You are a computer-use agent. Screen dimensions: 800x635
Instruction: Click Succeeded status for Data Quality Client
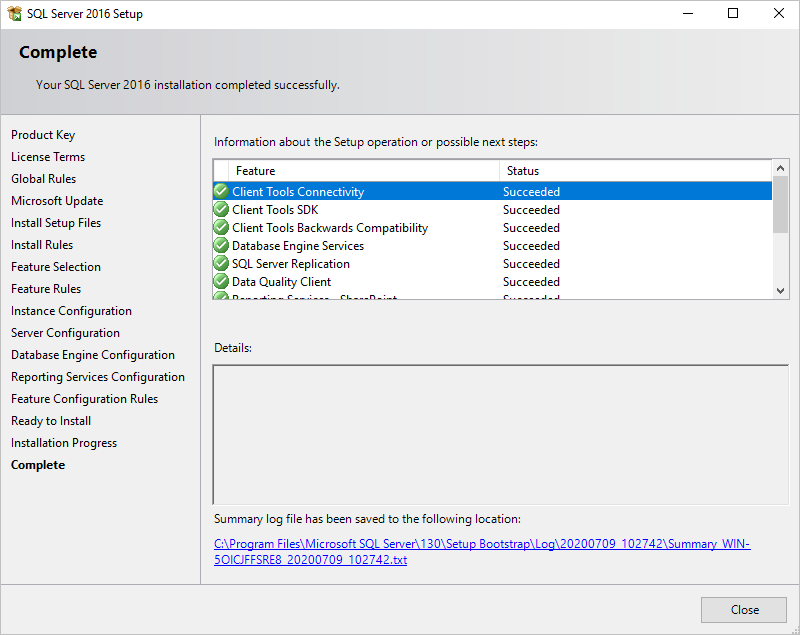pyautogui.click(x=531, y=282)
